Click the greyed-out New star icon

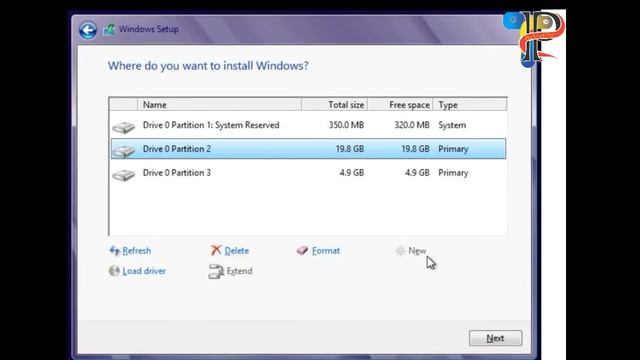[x=400, y=250]
